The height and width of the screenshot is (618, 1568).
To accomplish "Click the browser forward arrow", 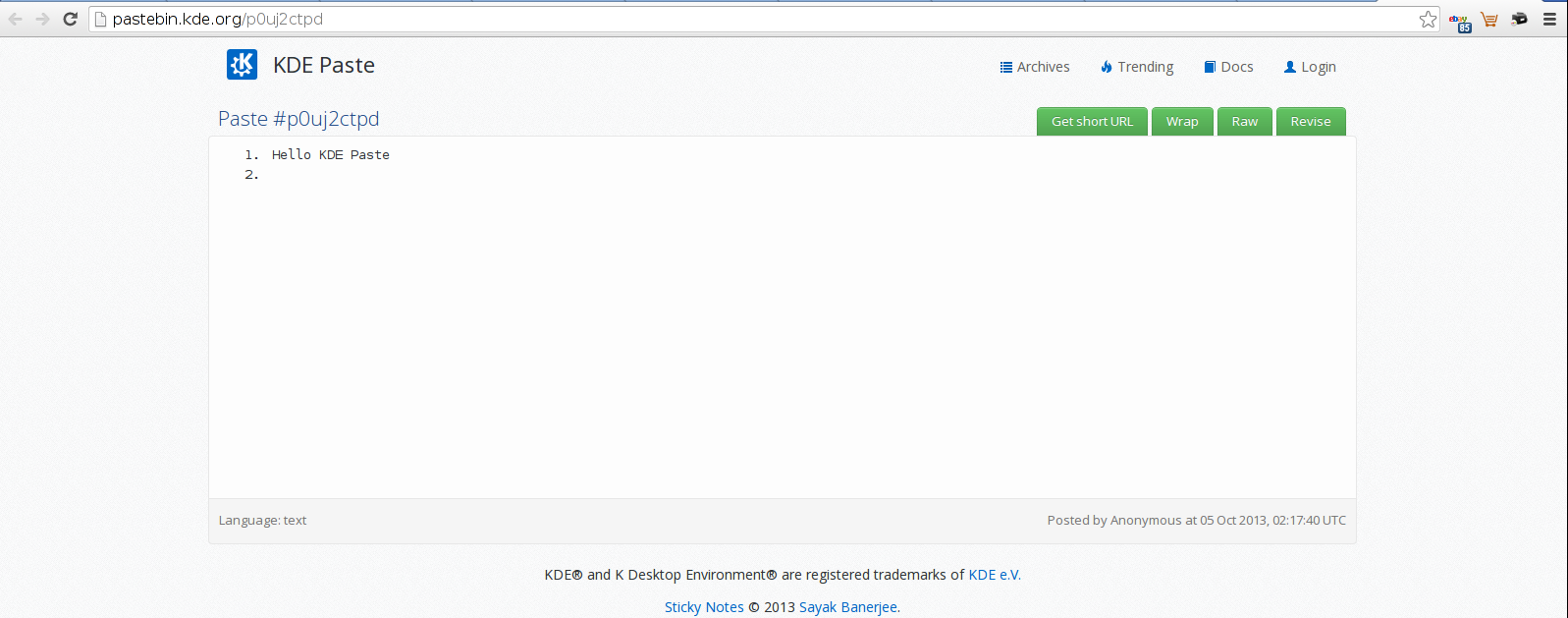I will 42,19.
